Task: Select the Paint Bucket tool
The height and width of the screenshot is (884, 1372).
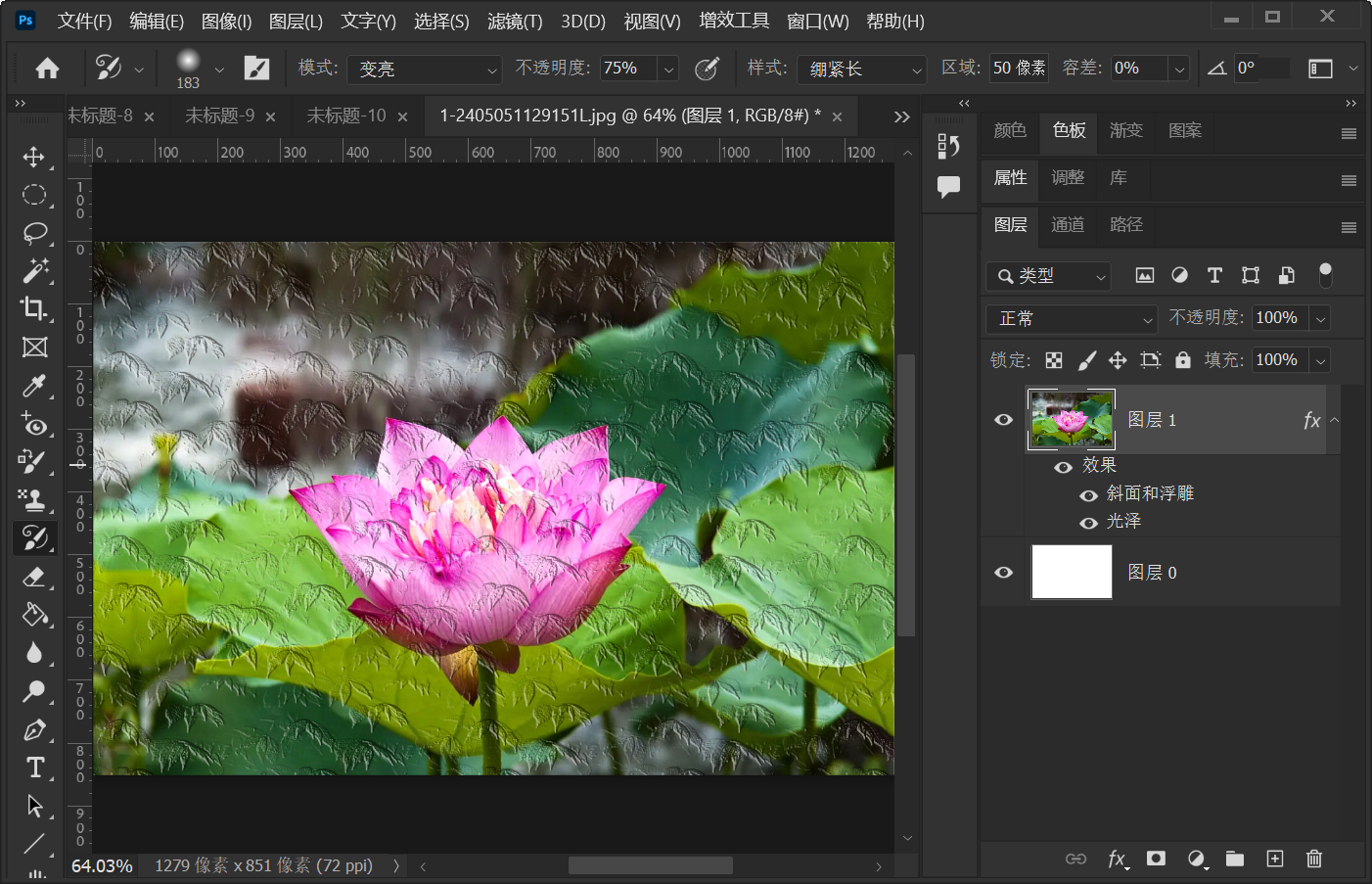Action: pyautogui.click(x=34, y=615)
